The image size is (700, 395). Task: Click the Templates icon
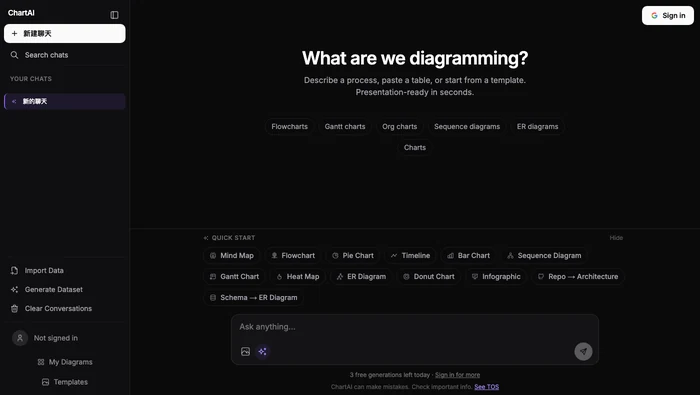click(45, 382)
